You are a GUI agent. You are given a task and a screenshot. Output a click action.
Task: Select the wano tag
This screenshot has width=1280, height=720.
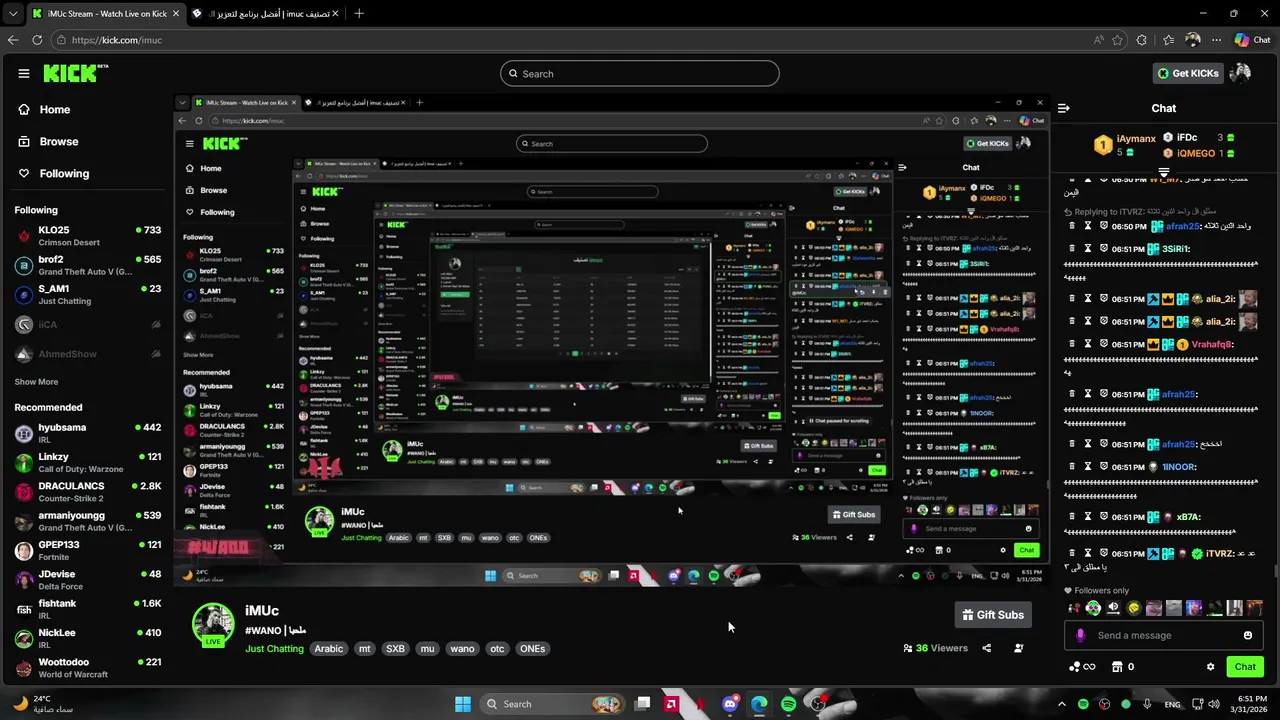click(462, 649)
